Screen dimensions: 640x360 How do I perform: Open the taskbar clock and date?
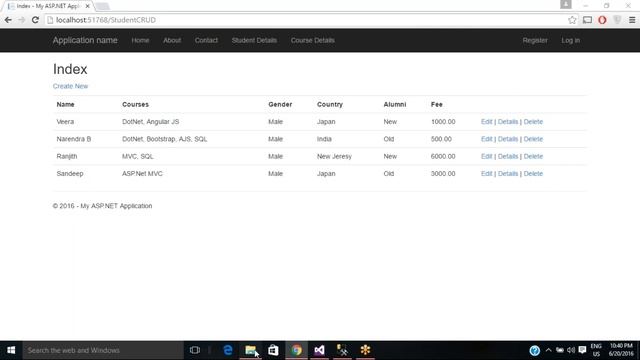click(x=621, y=350)
